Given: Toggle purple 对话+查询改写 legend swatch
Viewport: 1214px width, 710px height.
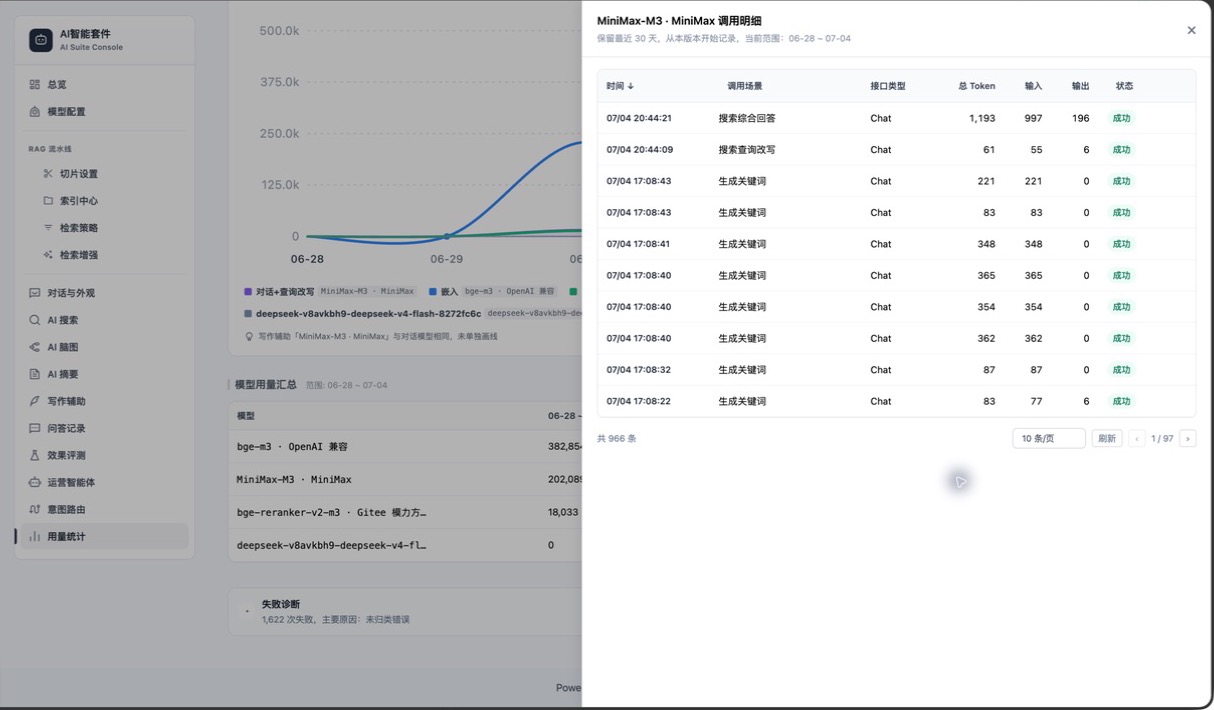Looking at the screenshot, I should (x=248, y=292).
